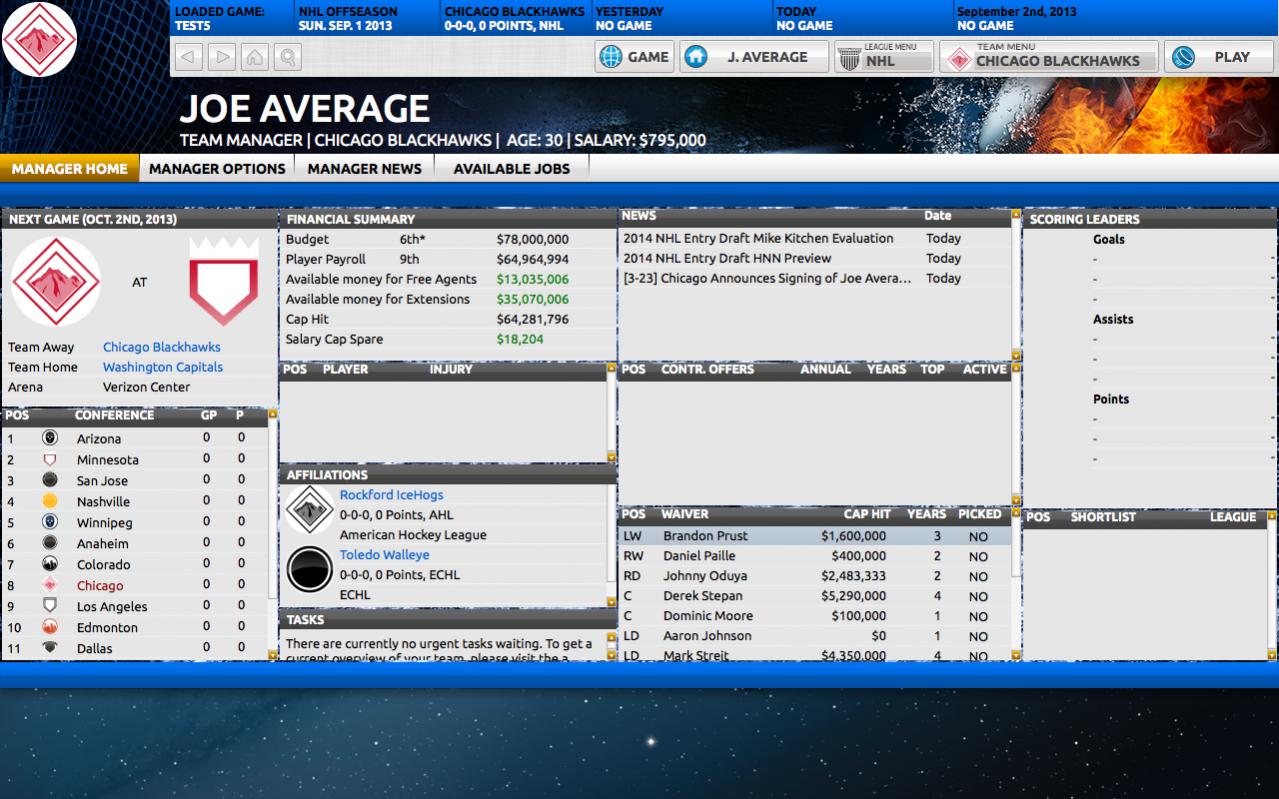The image size is (1279, 799).
Task: Open the Team Menu Chicago Blackhawks dropdown
Action: point(1048,57)
